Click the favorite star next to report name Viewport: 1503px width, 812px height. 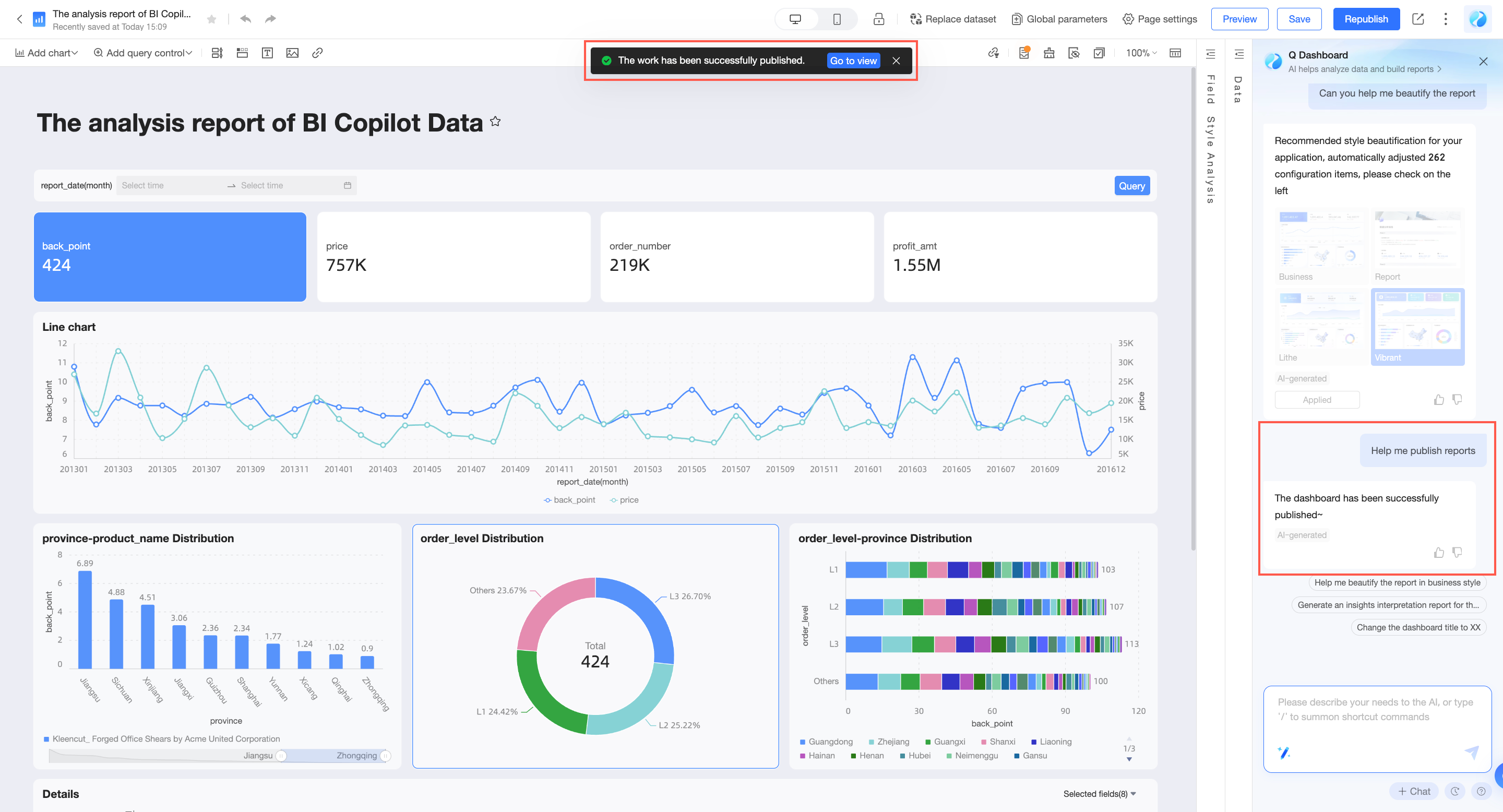[x=212, y=19]
